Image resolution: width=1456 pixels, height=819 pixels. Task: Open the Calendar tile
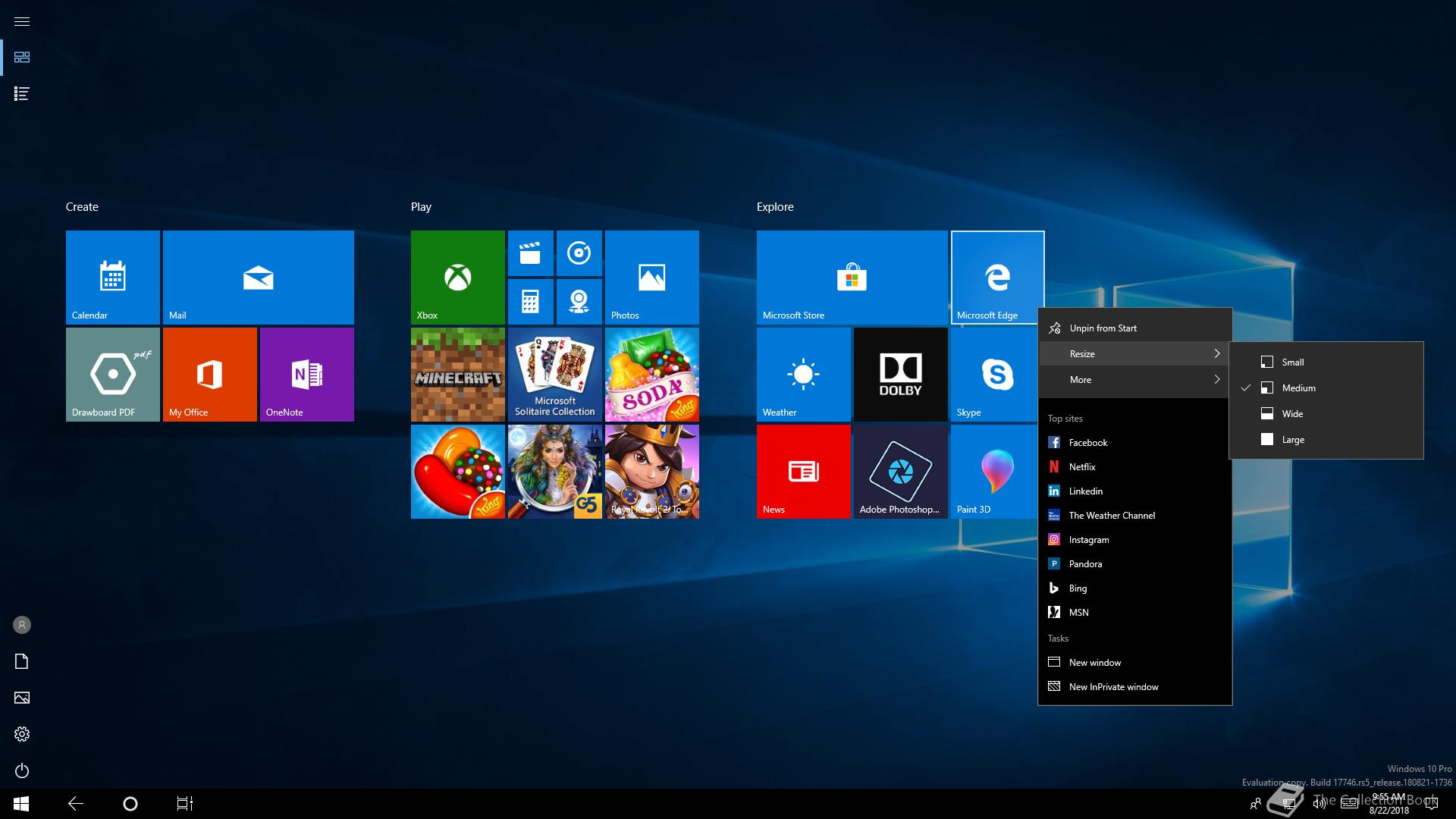pos(112,278)
